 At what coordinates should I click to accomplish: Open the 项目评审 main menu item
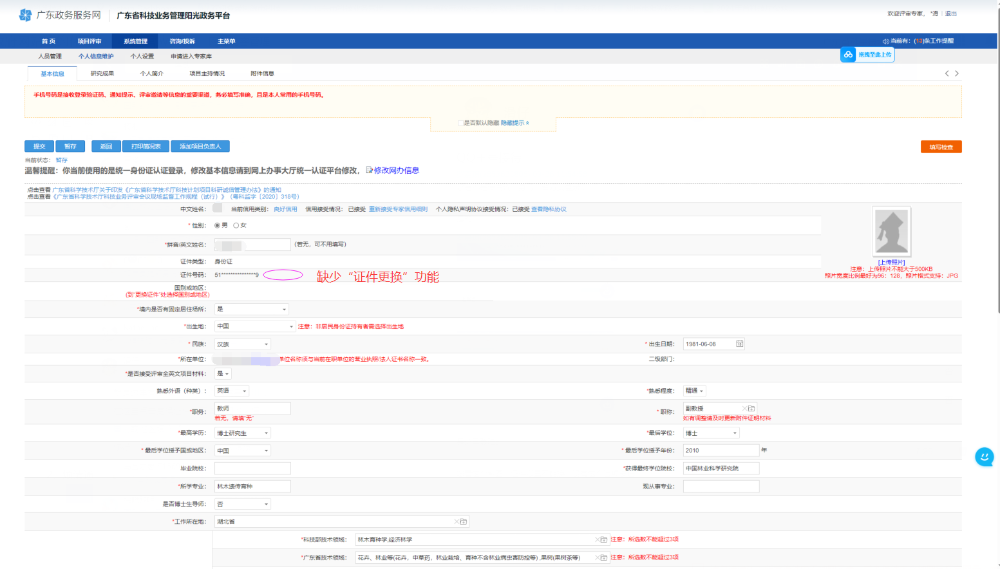click(89, 41)
